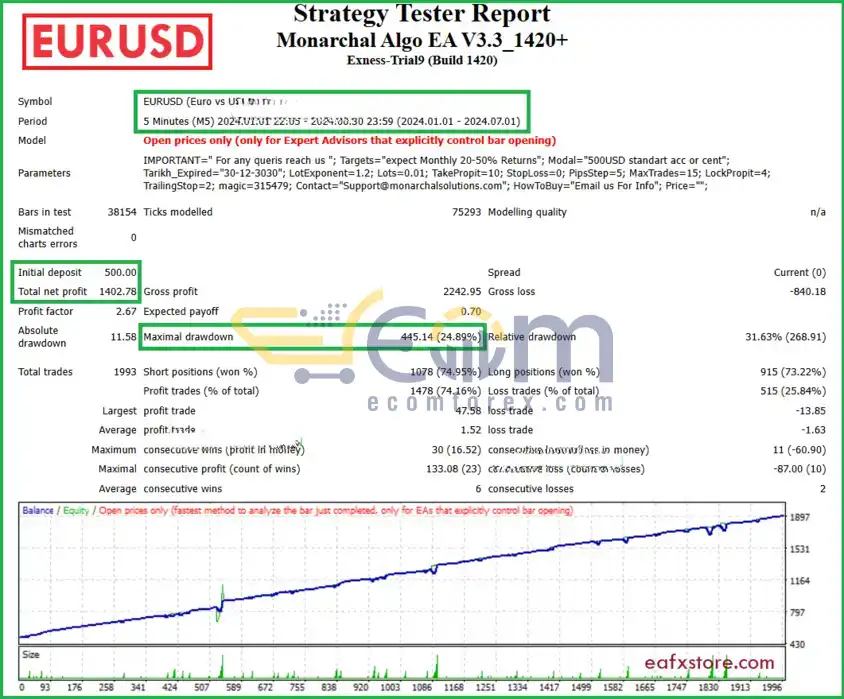Screen dimensions: 844x699
Task: Click chart x-axis label '589'
Action: tap(234, 687)
